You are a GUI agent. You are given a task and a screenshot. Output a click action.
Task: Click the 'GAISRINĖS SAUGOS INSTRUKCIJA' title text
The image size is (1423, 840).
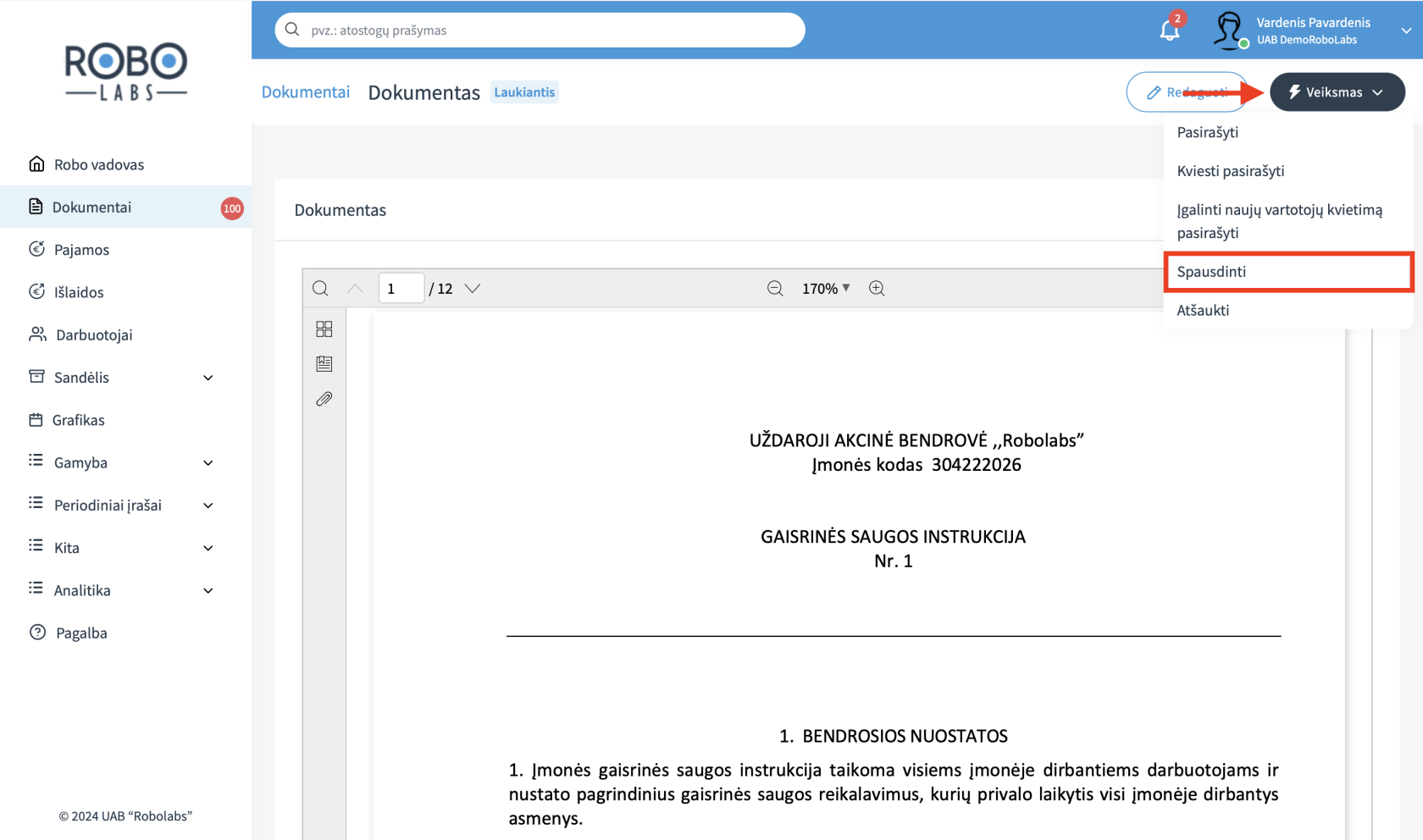tap(893, 537)
